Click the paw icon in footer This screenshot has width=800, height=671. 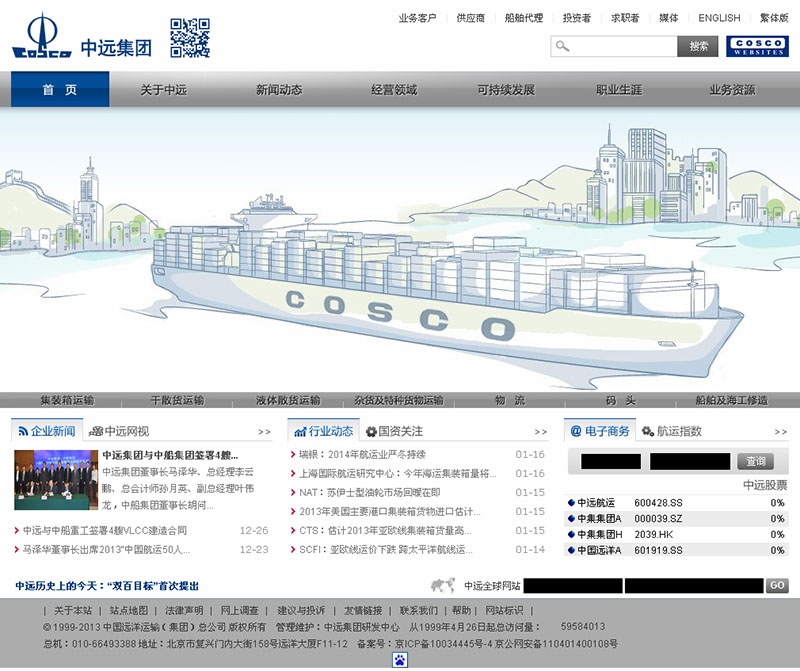(x=400, y=659)
